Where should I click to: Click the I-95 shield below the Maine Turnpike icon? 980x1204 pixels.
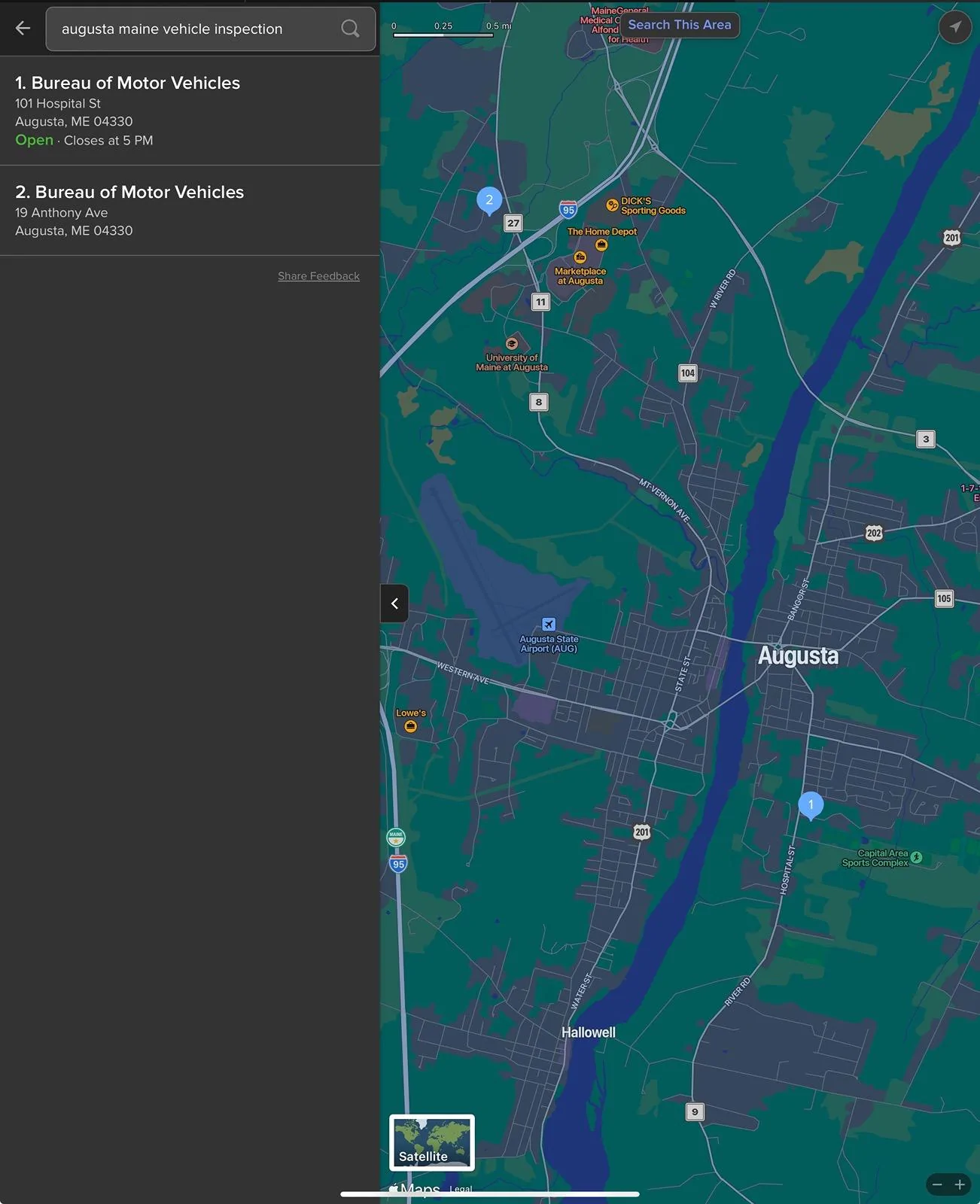click(398, 864)
